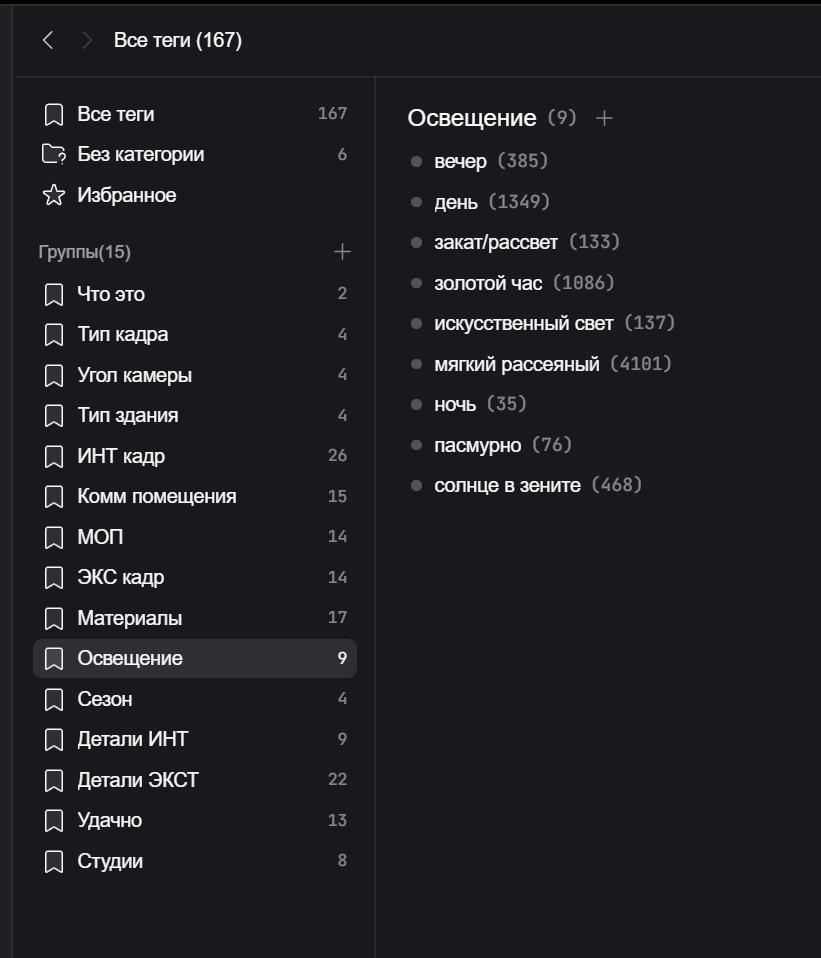Open the закат/рассвет tag
The width and height of the screenshot is (821, 958).
tap(496, 242)
